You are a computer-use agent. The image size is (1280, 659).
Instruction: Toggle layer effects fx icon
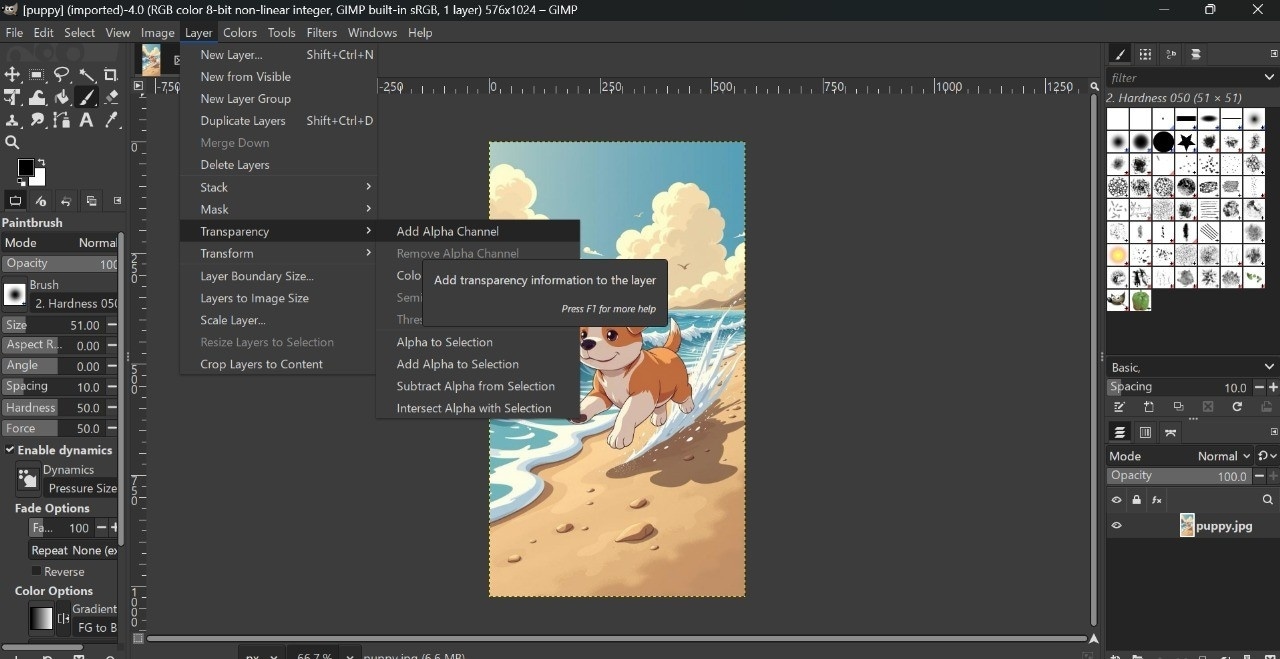1157,500
